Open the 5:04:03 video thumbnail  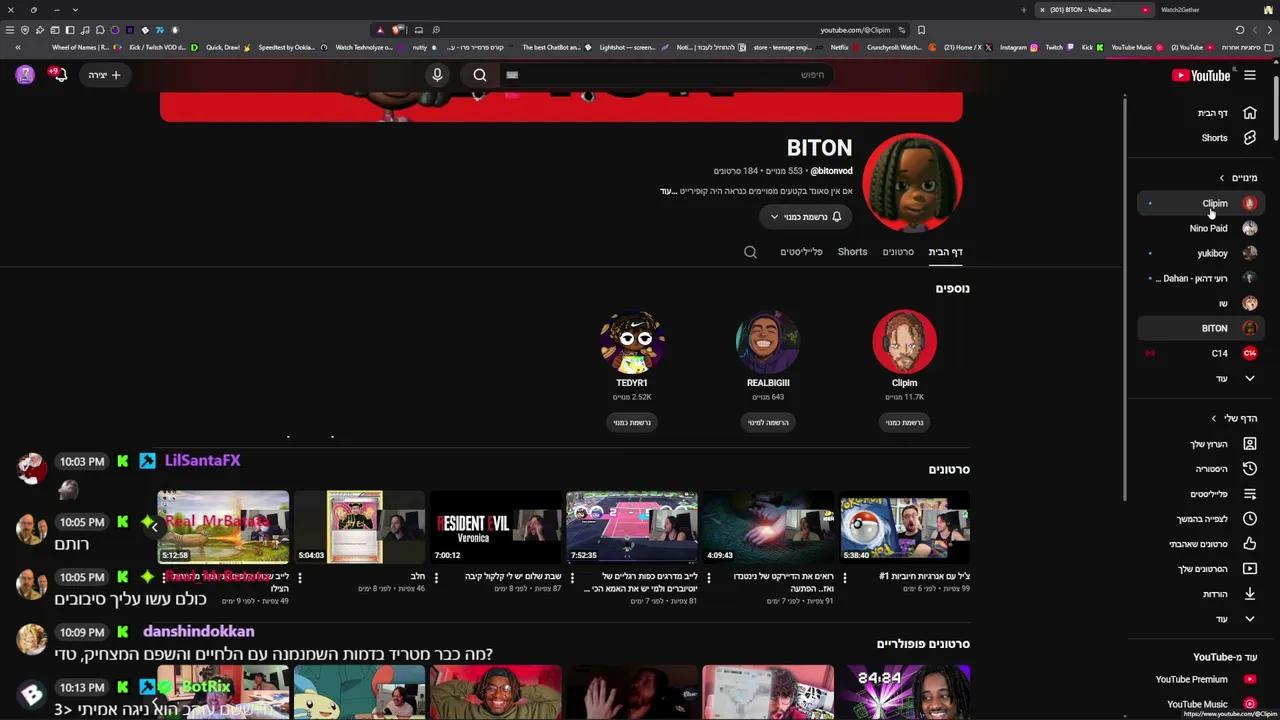pos(360,527)
